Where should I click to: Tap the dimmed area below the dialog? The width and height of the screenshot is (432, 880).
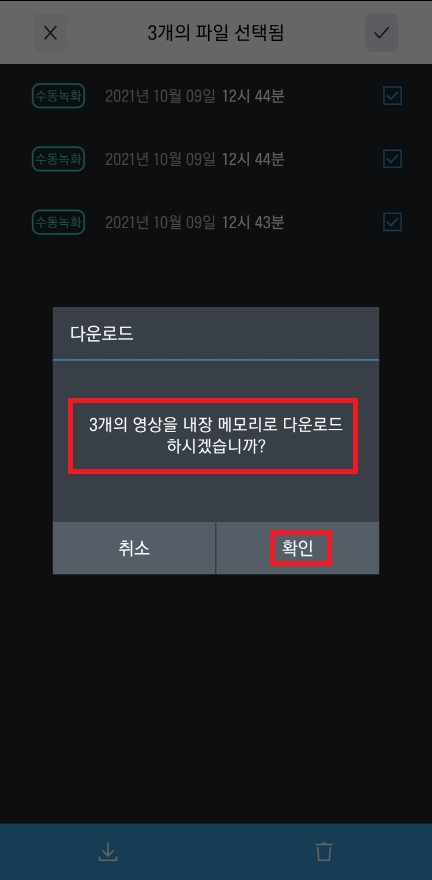pyautogui.click(x=215, y=696)
